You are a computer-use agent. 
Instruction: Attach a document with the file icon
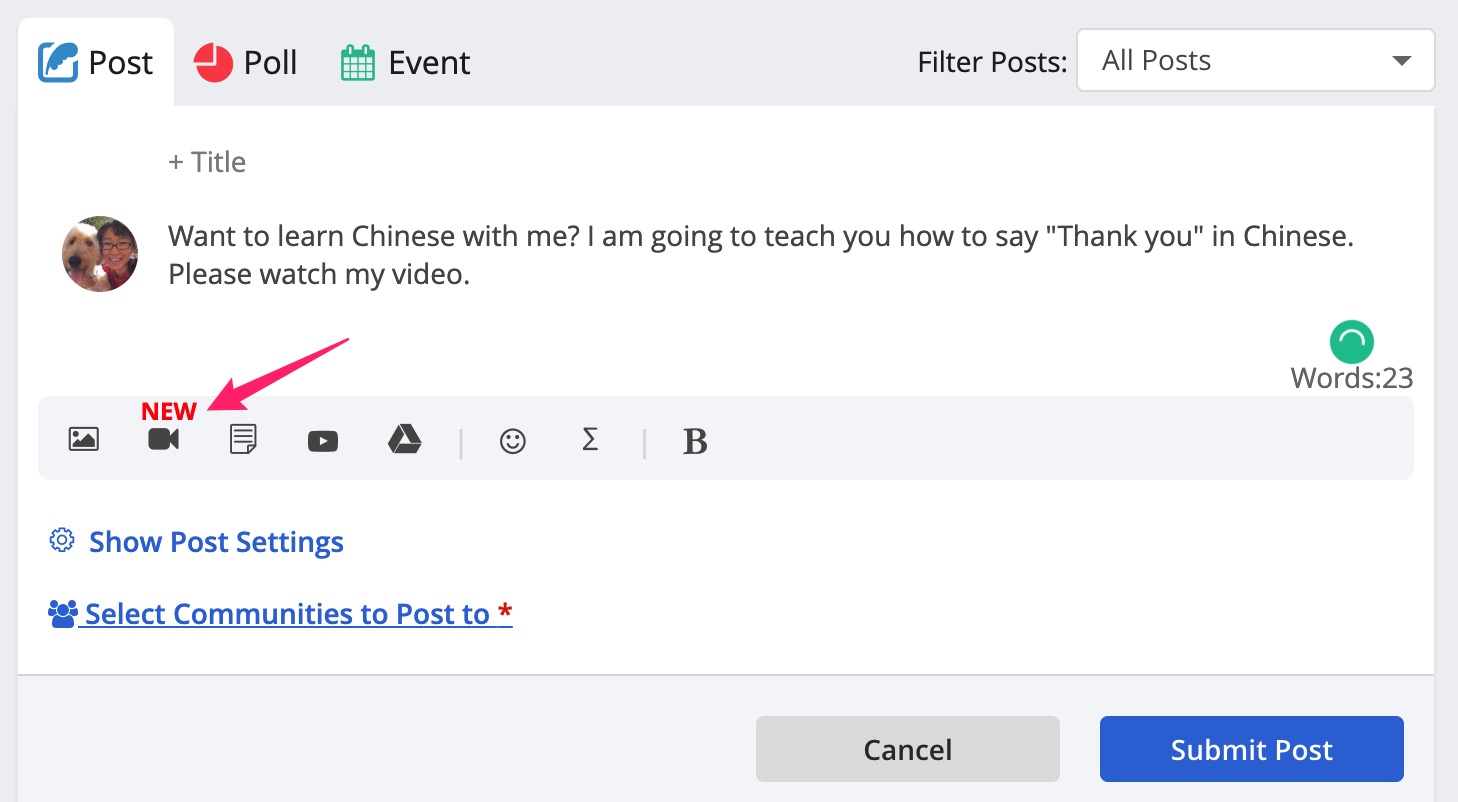pyautogui.click(x=243, y=439)
